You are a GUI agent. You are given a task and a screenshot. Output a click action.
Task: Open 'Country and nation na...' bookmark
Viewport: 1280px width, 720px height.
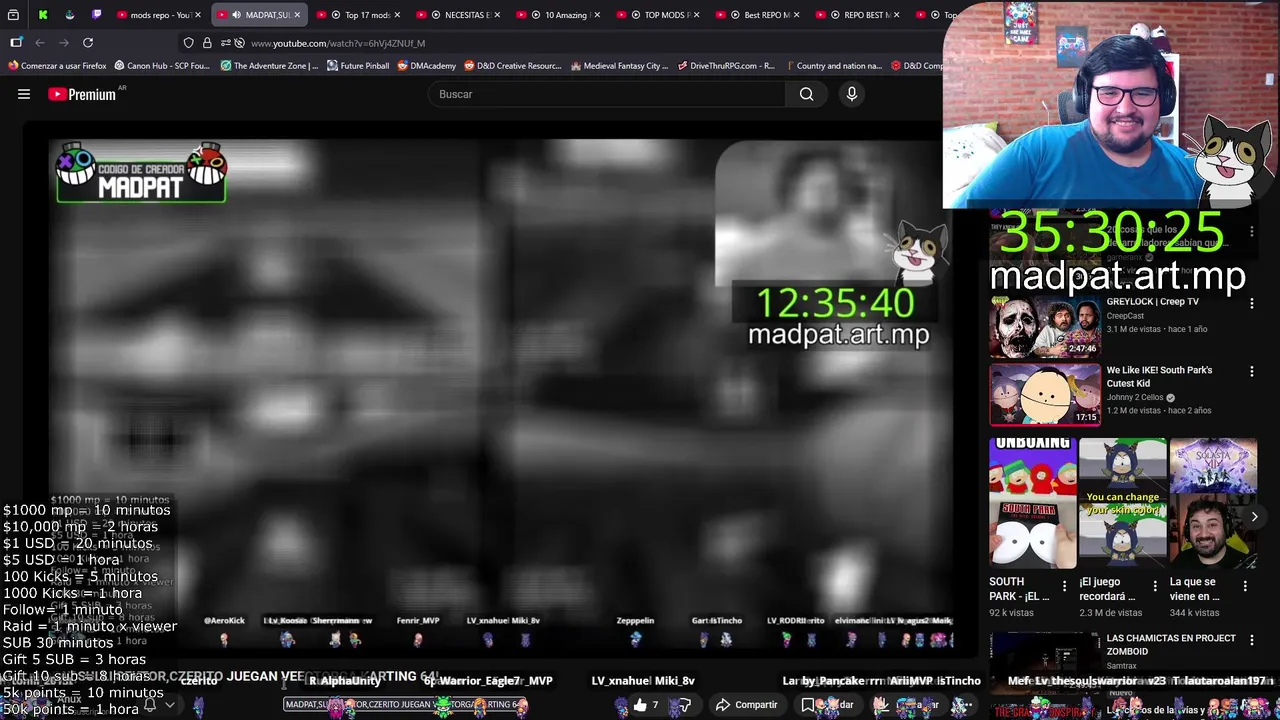pos(832,66)
